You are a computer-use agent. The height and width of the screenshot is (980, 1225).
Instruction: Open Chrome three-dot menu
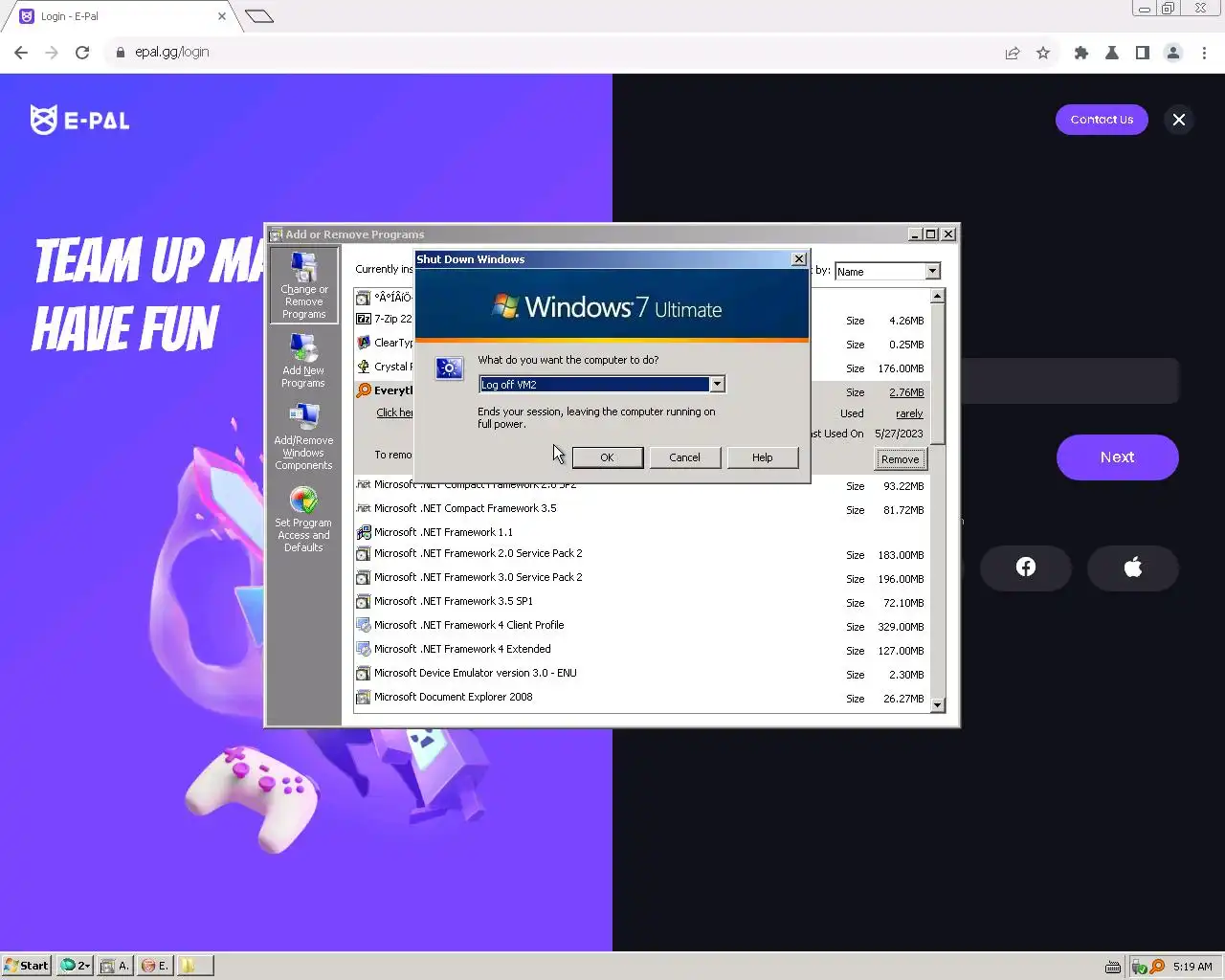pos(1204,53)
